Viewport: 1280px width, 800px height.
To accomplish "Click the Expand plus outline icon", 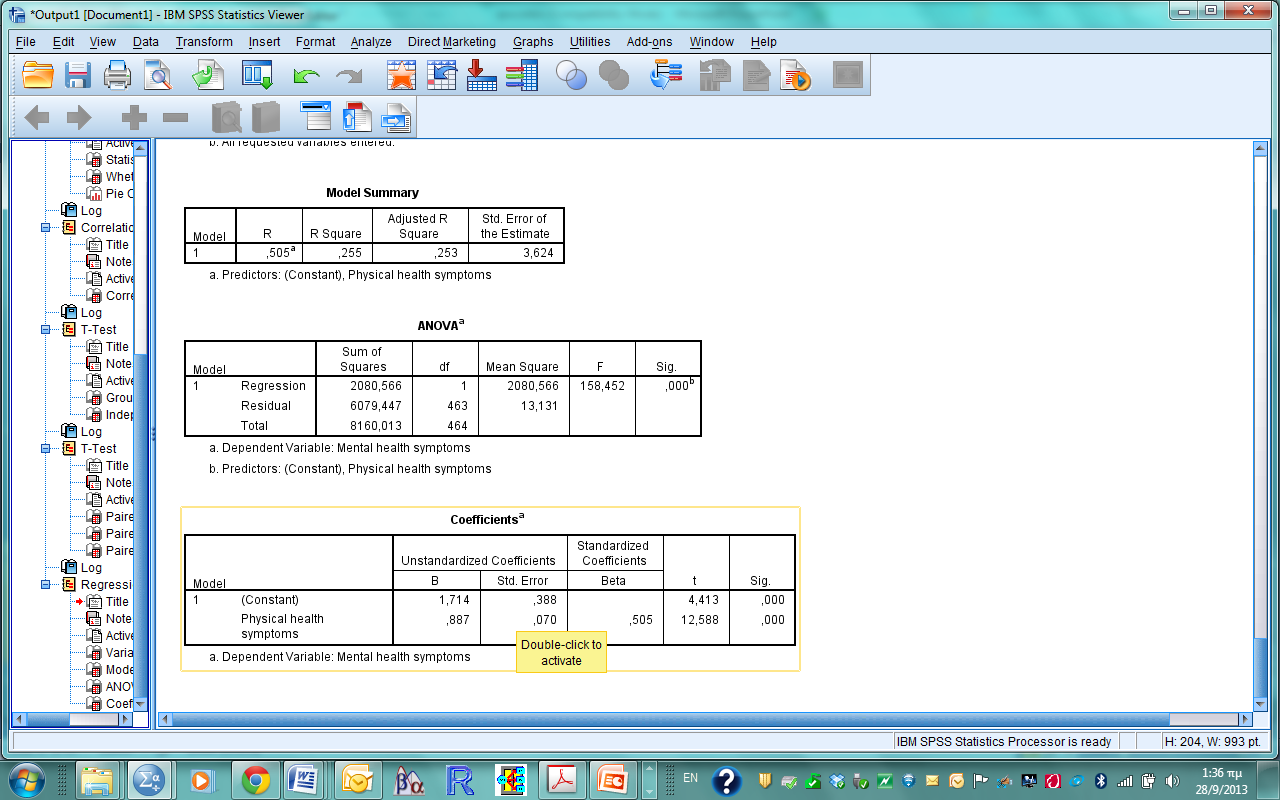I will click(x=133, y=118).
